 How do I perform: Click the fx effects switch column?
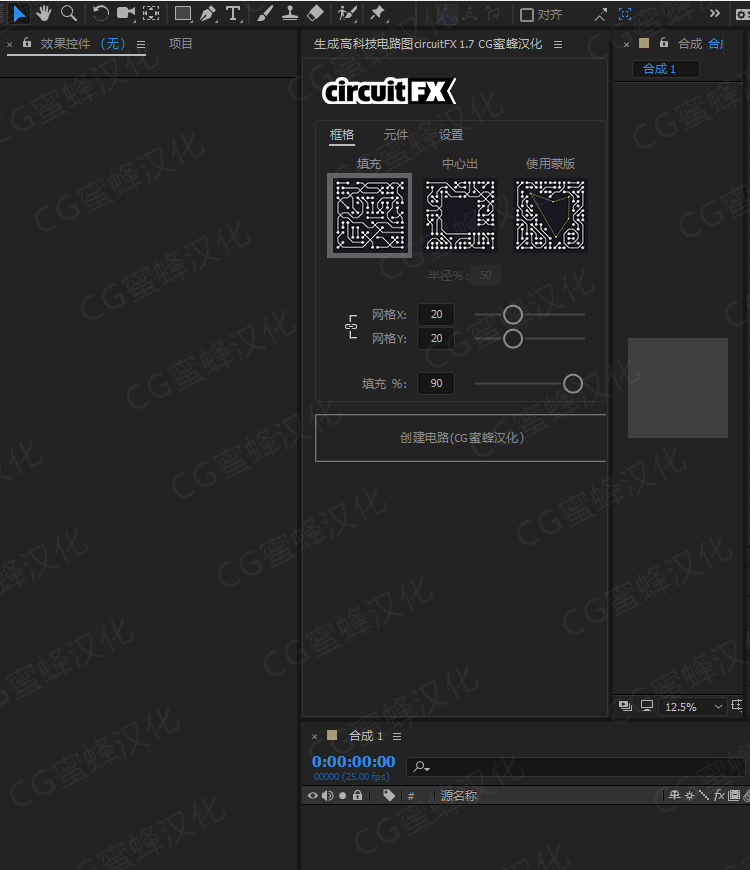719,796
